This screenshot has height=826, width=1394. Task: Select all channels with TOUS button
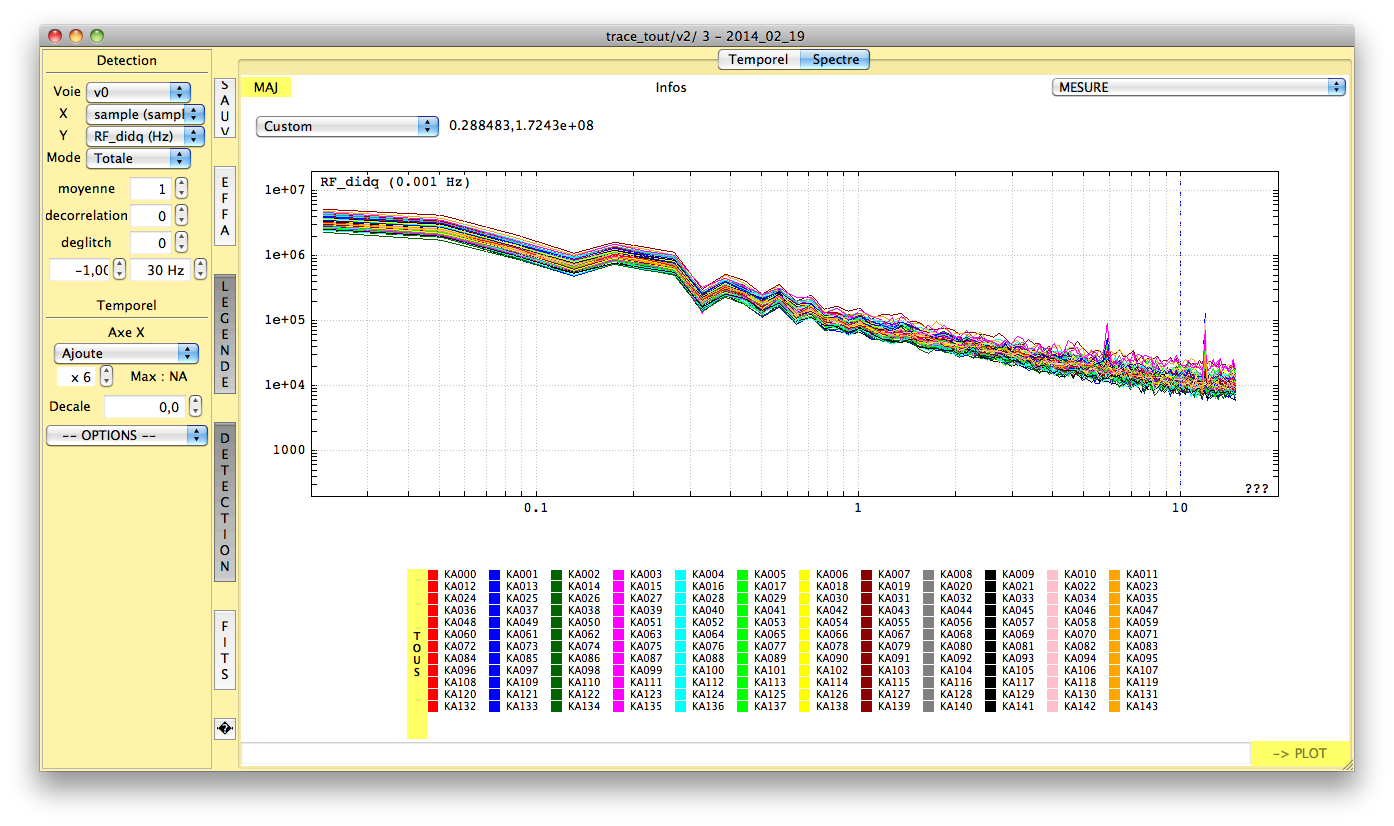(417, 654)
